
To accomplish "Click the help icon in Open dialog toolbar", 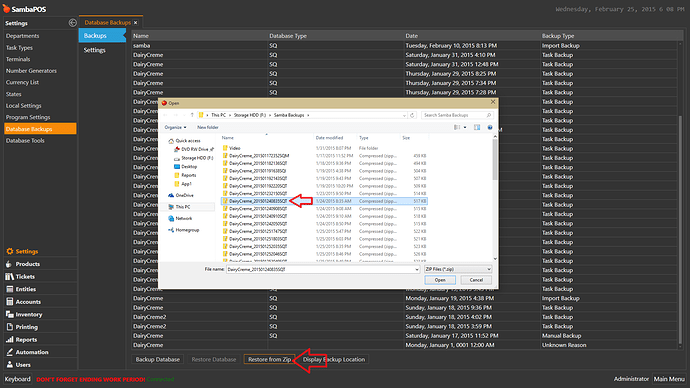I will pyautogui.click(x=490, y=128).
